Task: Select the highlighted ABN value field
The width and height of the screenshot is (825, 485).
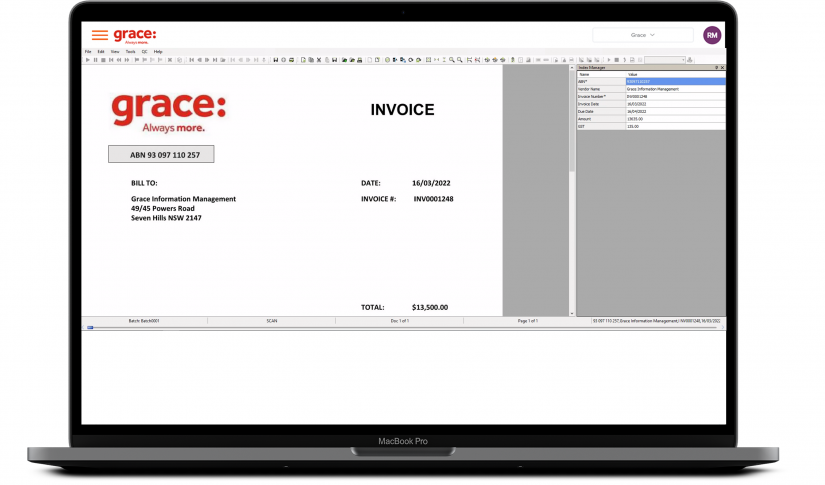Action: tap(675, 82)
